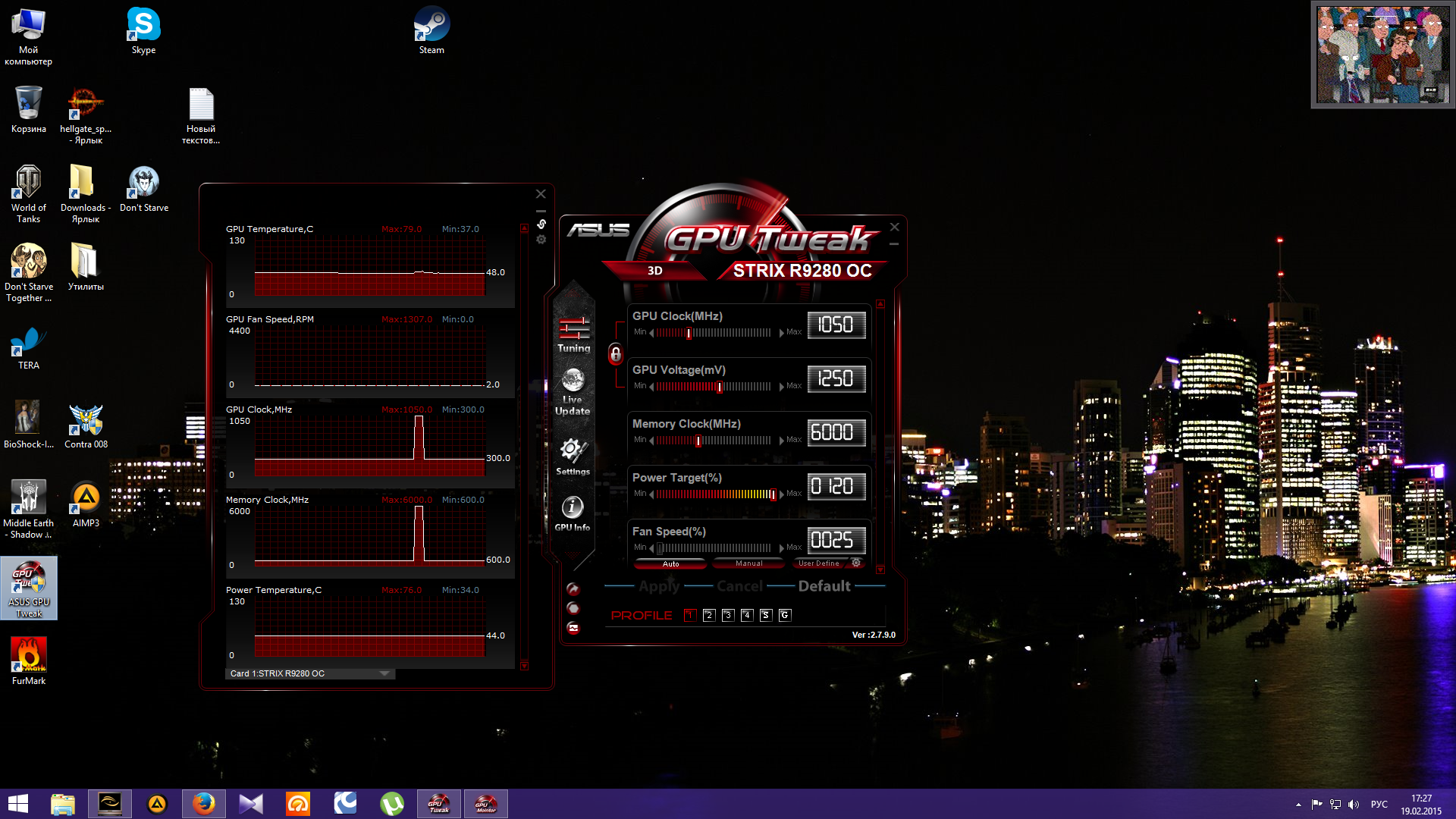1456x819 pixels.
Task: Click the Apply button
Action: 659,586
